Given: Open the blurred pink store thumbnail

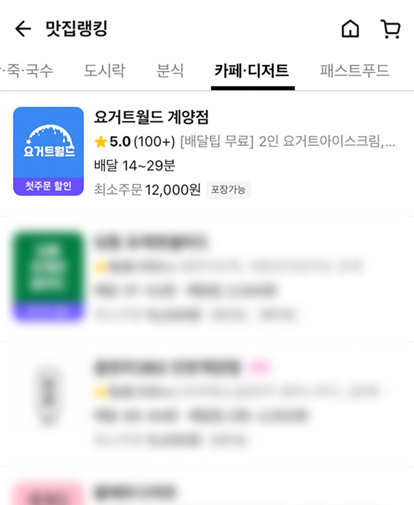Looking at the screenshot, I should [48, 493].
